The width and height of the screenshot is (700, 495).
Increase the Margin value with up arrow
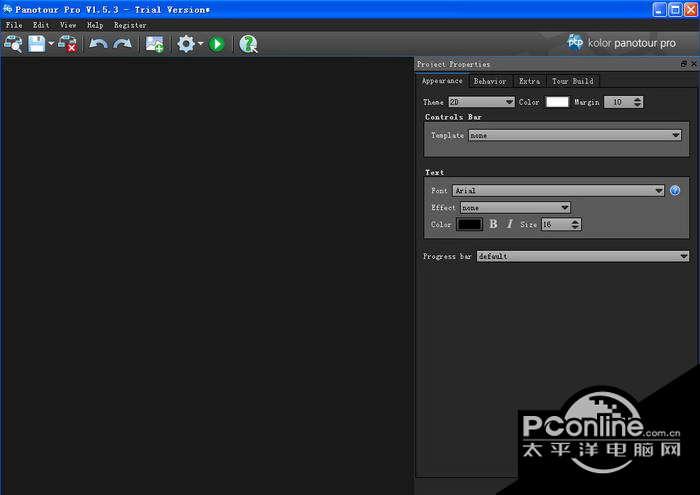(x=638, y=99)
